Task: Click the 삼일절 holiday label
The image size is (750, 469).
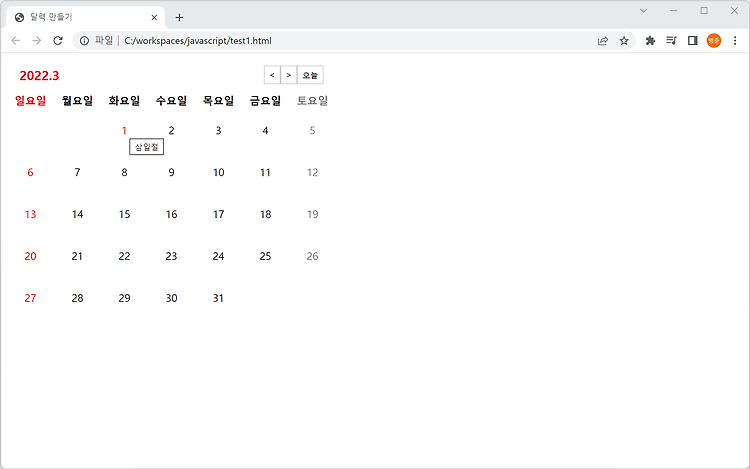Action: click(146, 147)
